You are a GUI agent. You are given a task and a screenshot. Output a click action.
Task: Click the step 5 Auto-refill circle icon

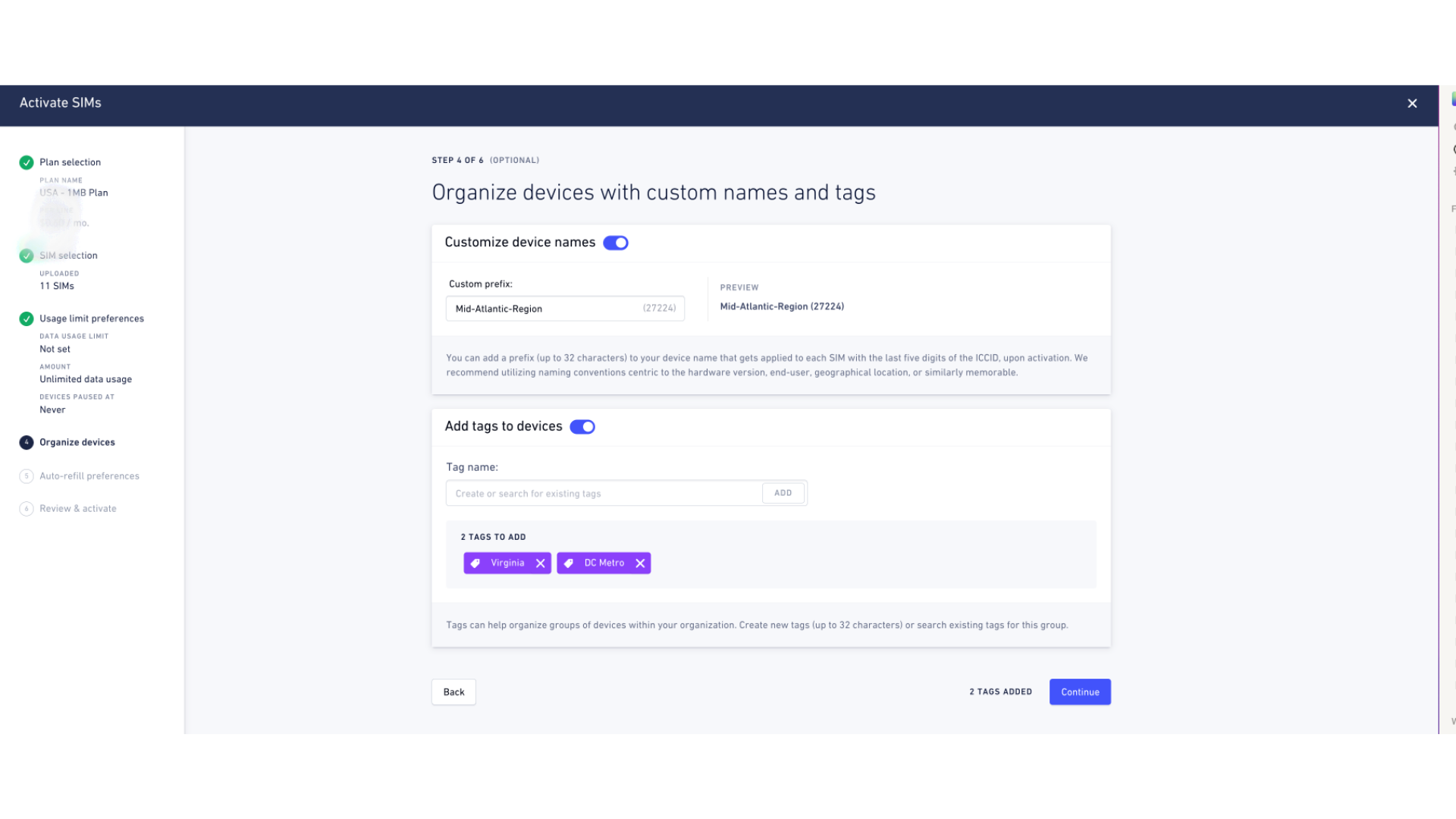[27, 476]
